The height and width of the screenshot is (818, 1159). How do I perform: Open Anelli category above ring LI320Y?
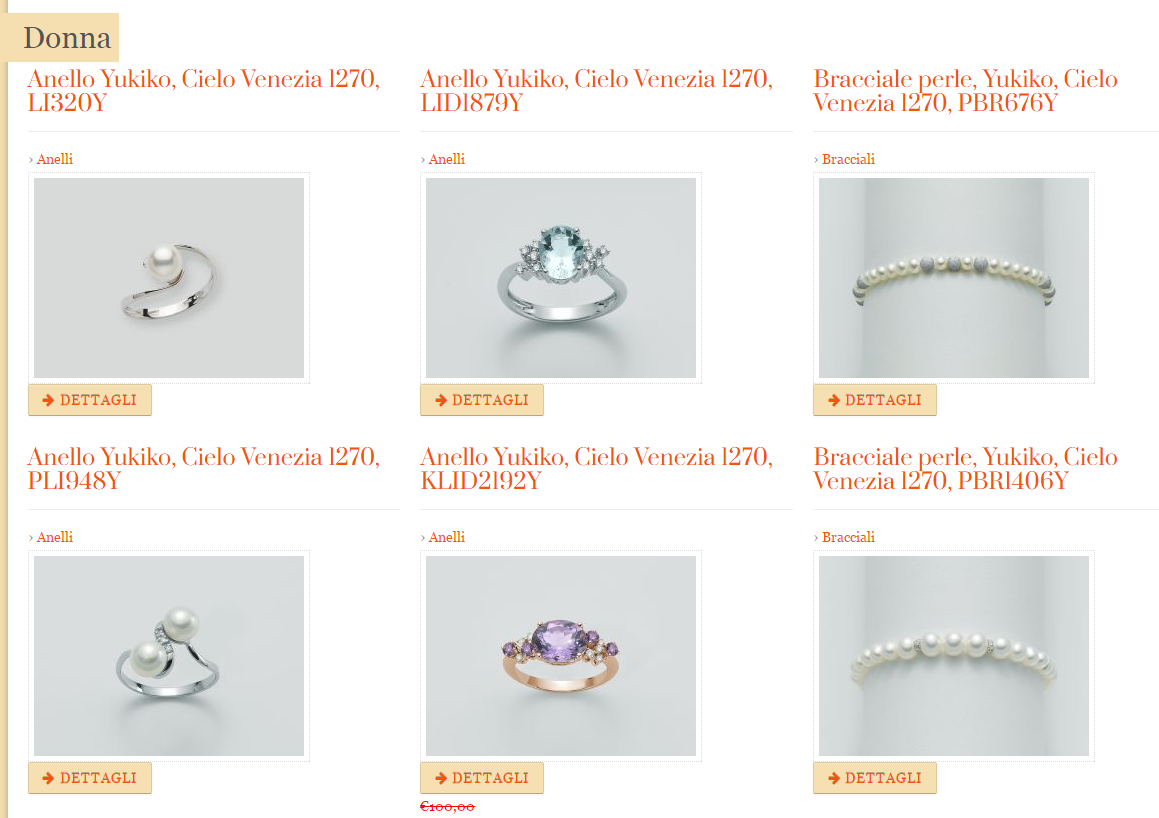click(x=55, y=159)
